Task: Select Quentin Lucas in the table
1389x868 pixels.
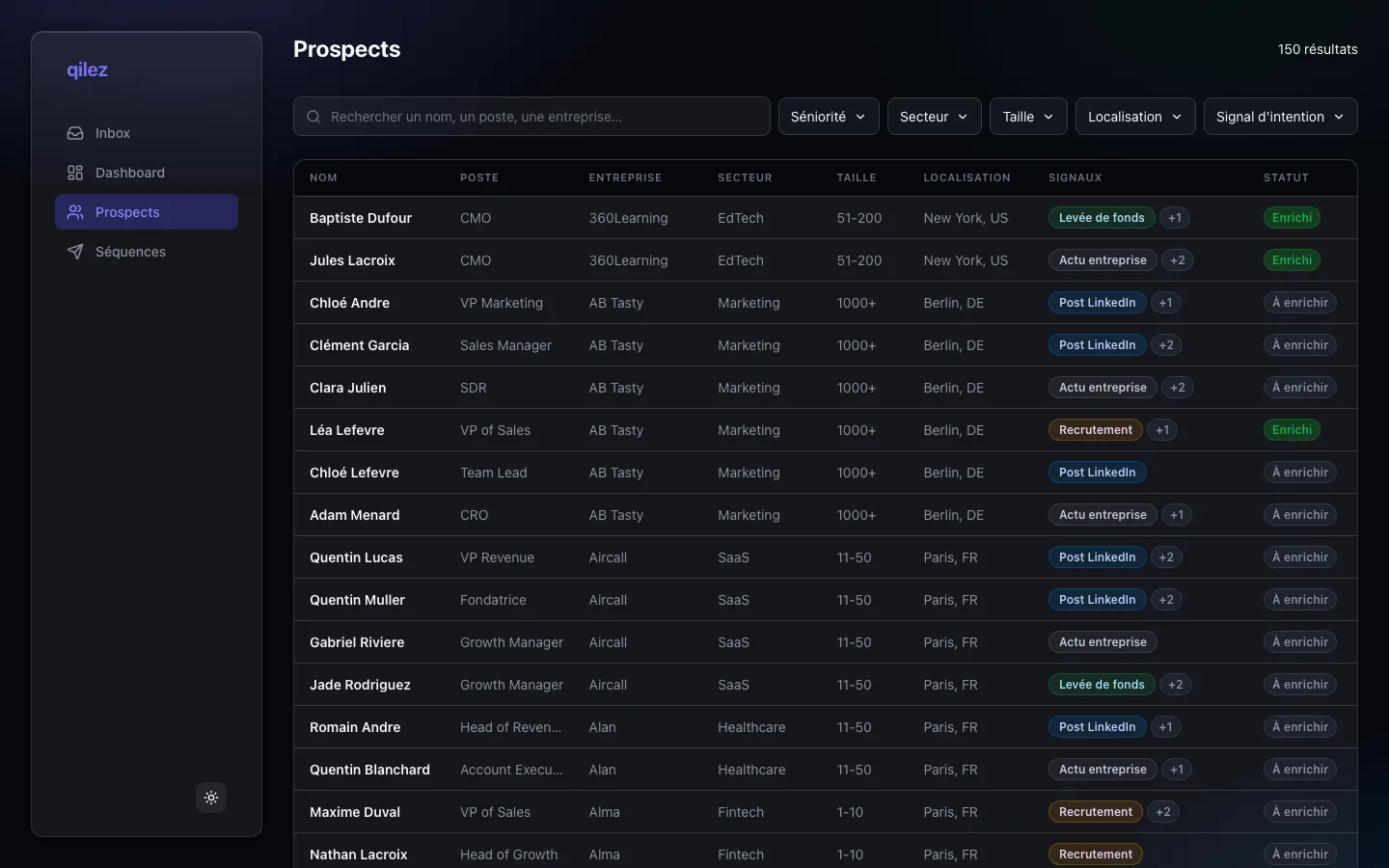Action: pos(356,557)
